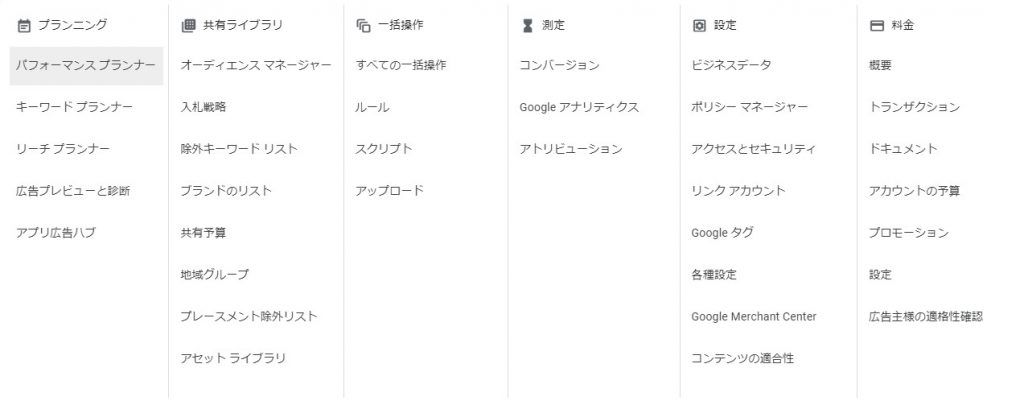Select プロモーション under 料金
This screenshot has width=1024, height=401.
(x=908, y=233)
